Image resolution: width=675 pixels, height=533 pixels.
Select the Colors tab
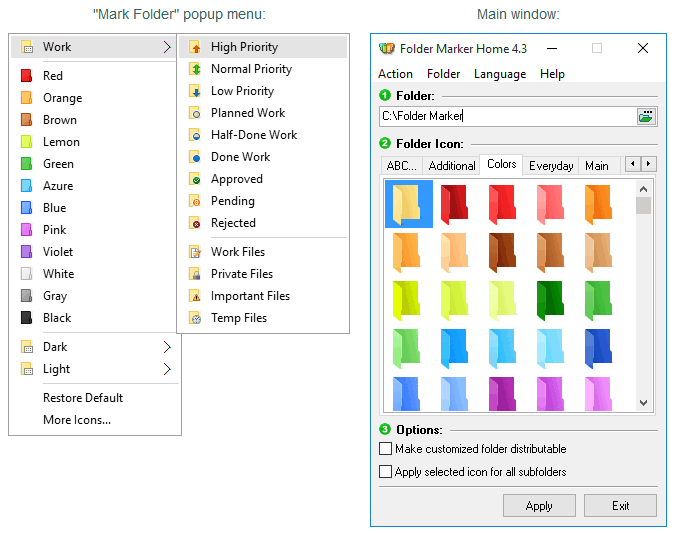coord(502,164)
